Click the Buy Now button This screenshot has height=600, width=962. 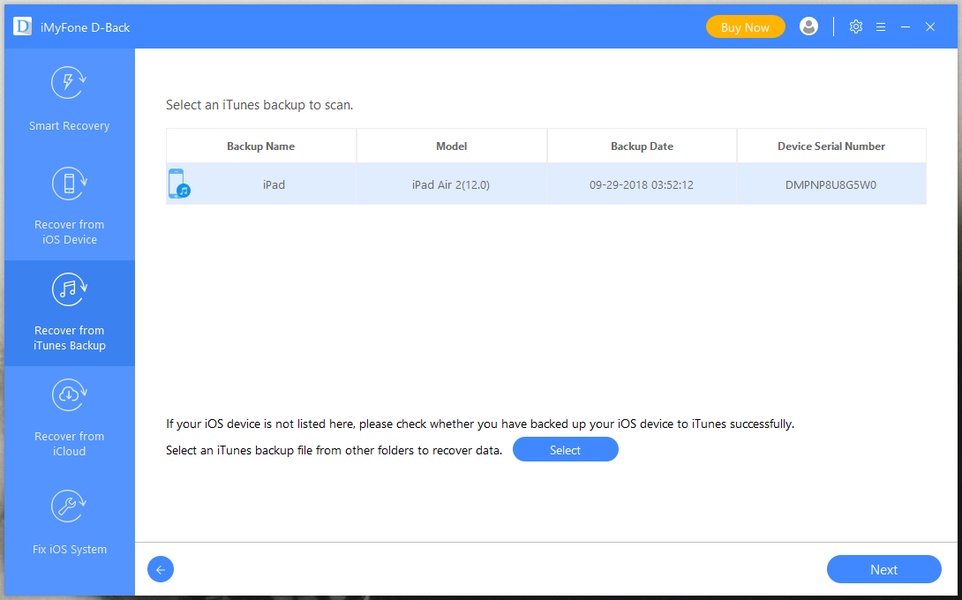[x=745, y=27]
